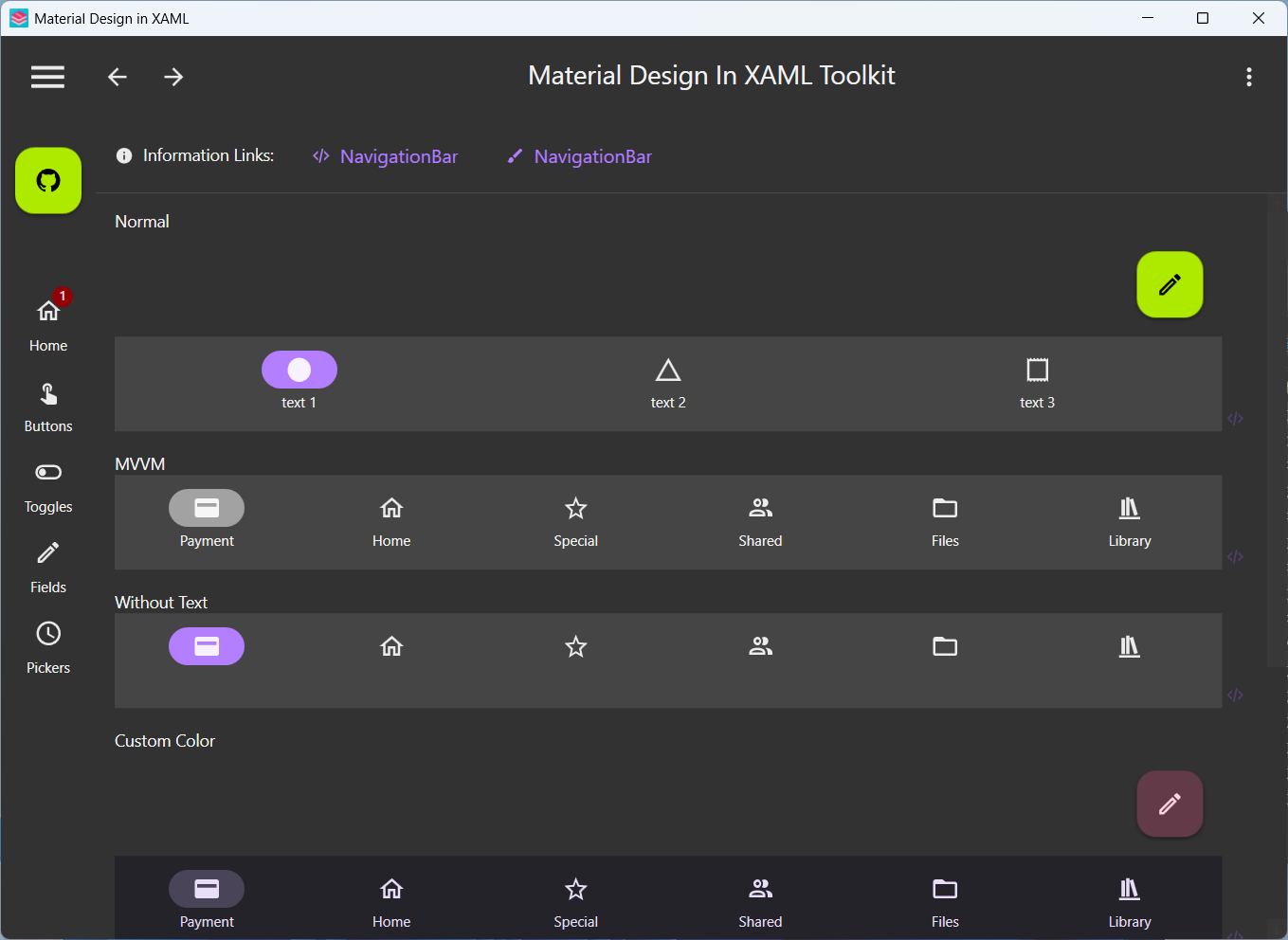Click the vertical scrollbar on the right
The width and height of the screenshot is (1288, 940).
[1276, 431]
